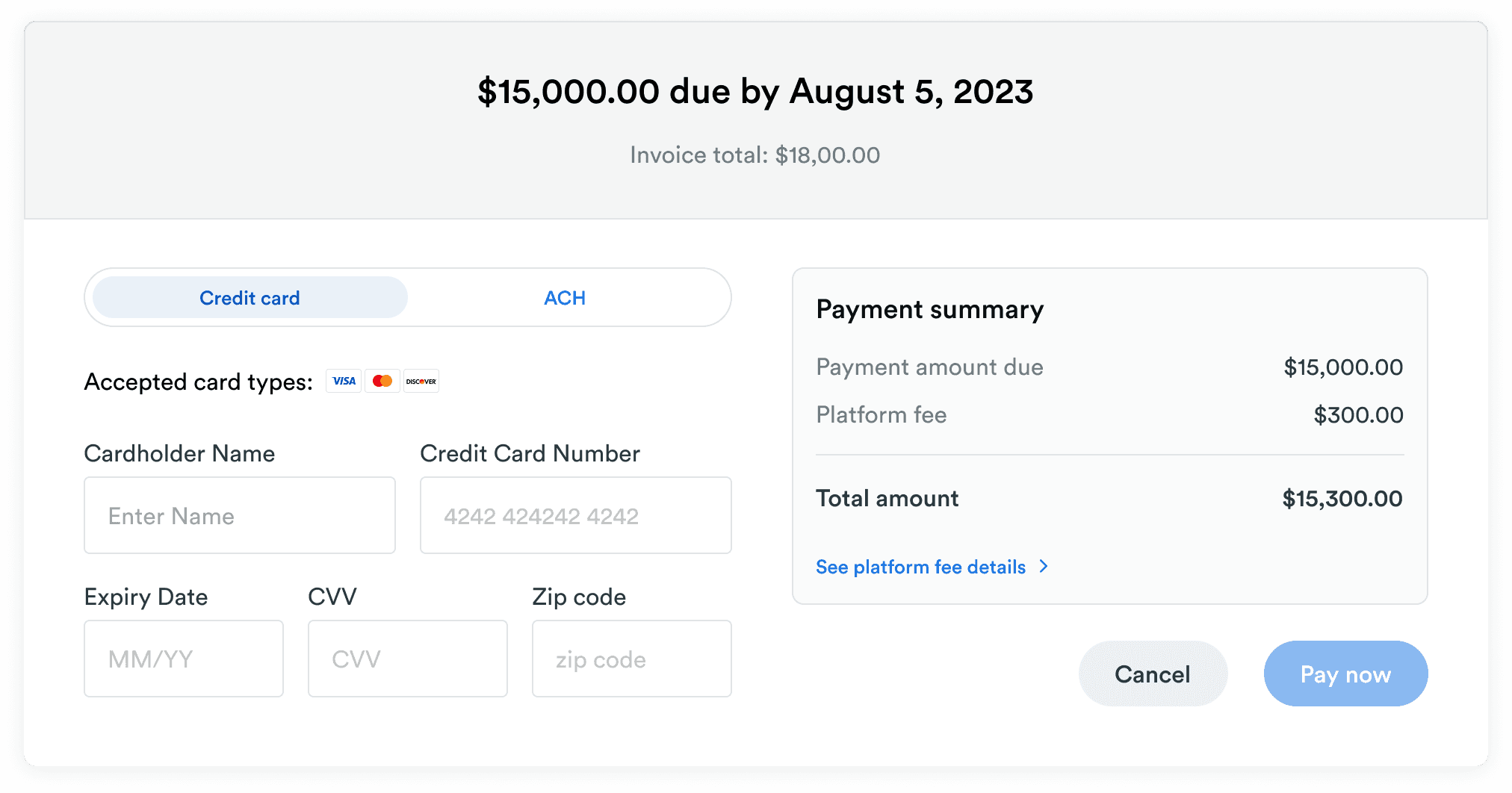Select the Credit card payment tab
This screenshot has height=793, width=1512.
[x=249, y=297]
